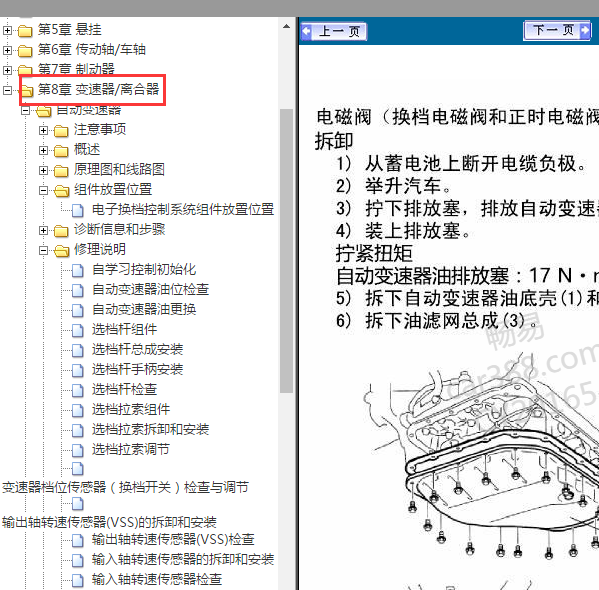
Task: Open 选档拉索调节 topic
Action: click(x=131, y=449)
